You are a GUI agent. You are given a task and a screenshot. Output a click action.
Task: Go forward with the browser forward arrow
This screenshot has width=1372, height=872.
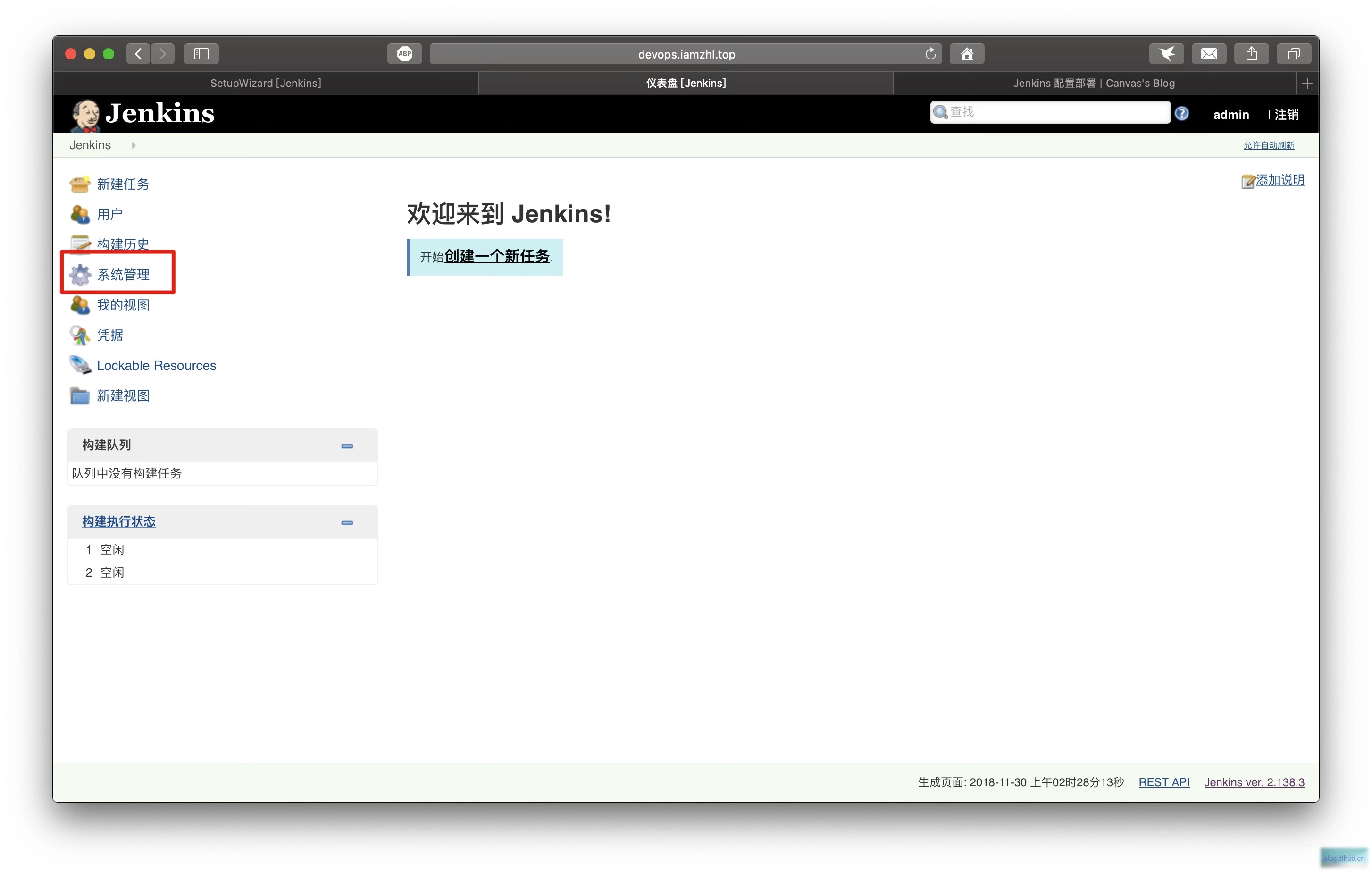(x=163, y=54)
